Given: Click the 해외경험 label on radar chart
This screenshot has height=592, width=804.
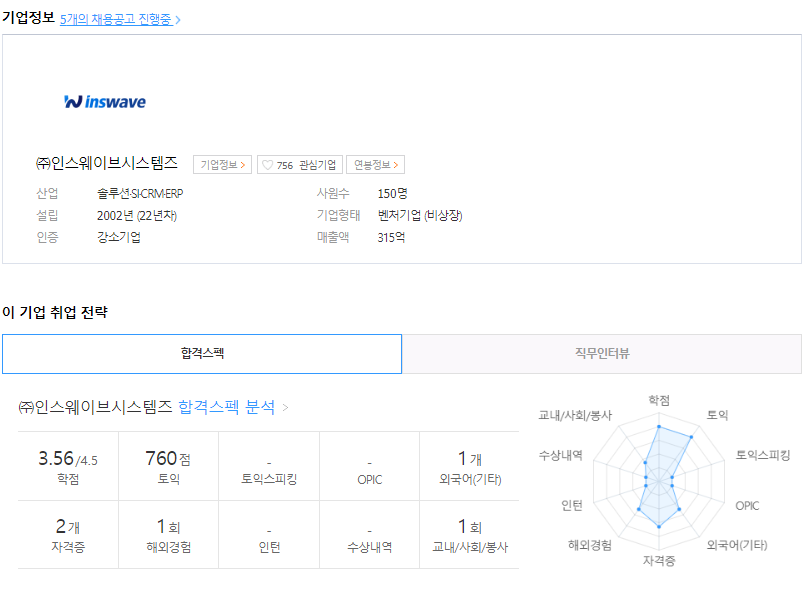Looking at the screenshot, I should coord(590,545).
